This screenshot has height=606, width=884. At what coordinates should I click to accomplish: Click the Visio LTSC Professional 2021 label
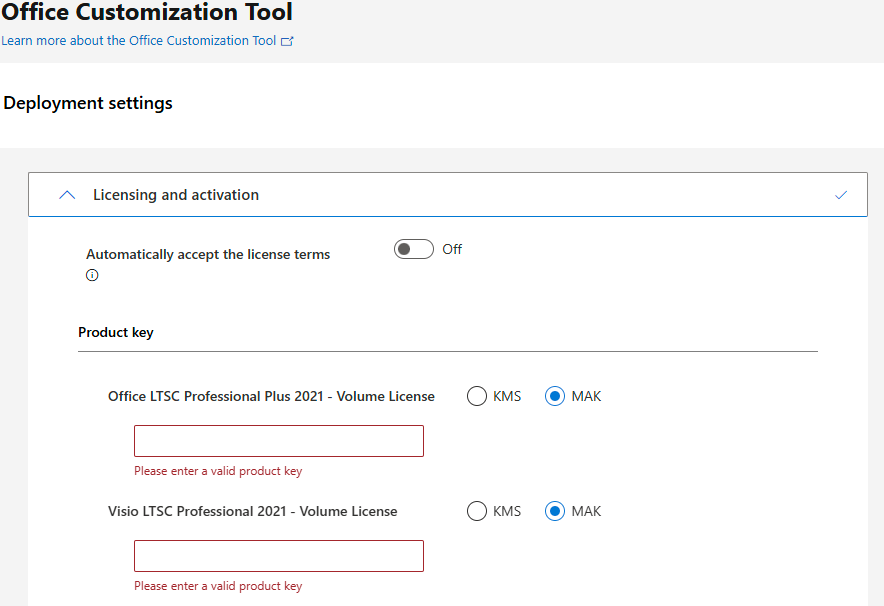tap(253, 511)
